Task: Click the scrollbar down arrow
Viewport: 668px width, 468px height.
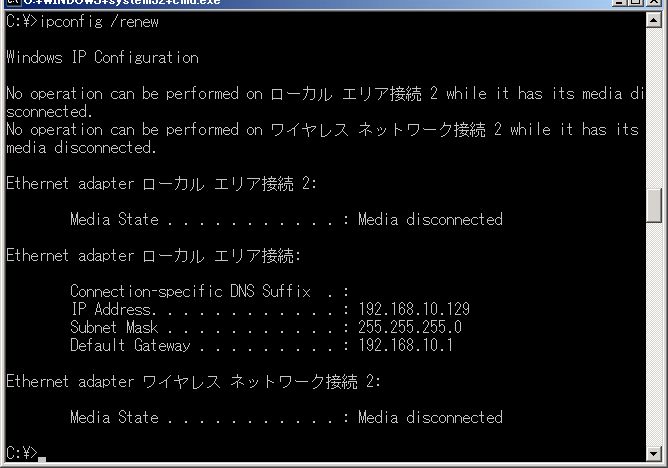Action: point(654,454)
